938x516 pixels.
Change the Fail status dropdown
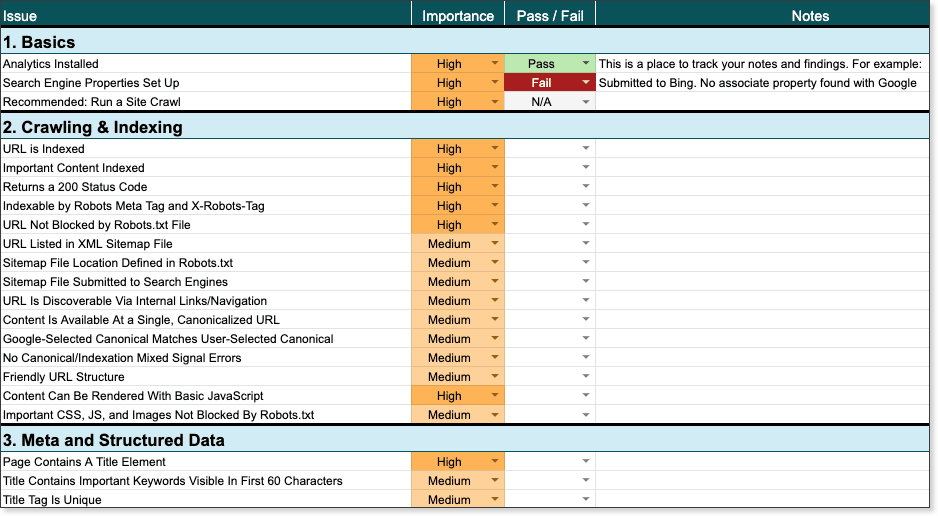[586, 83]
